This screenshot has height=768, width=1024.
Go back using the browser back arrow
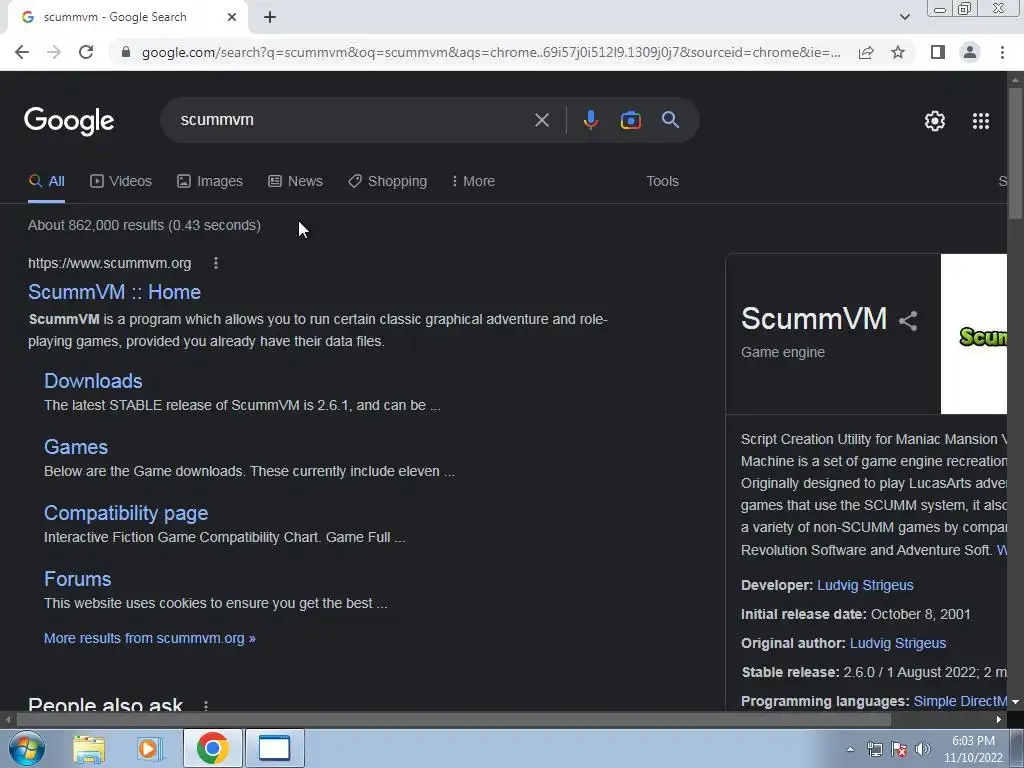22,52
